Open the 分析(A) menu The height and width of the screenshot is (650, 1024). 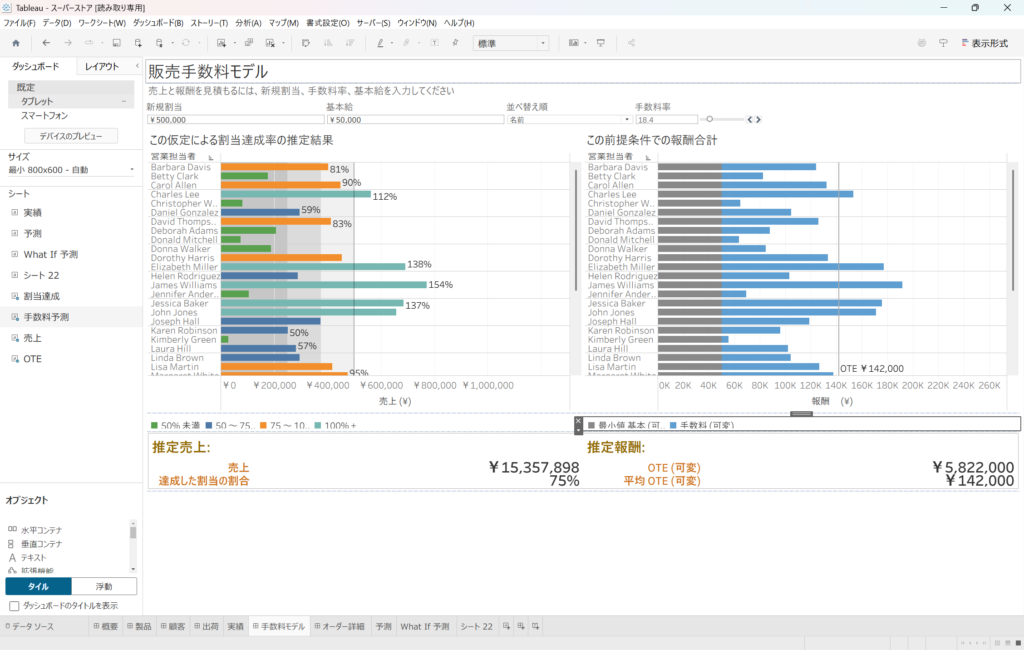click(x=249, y=22)
